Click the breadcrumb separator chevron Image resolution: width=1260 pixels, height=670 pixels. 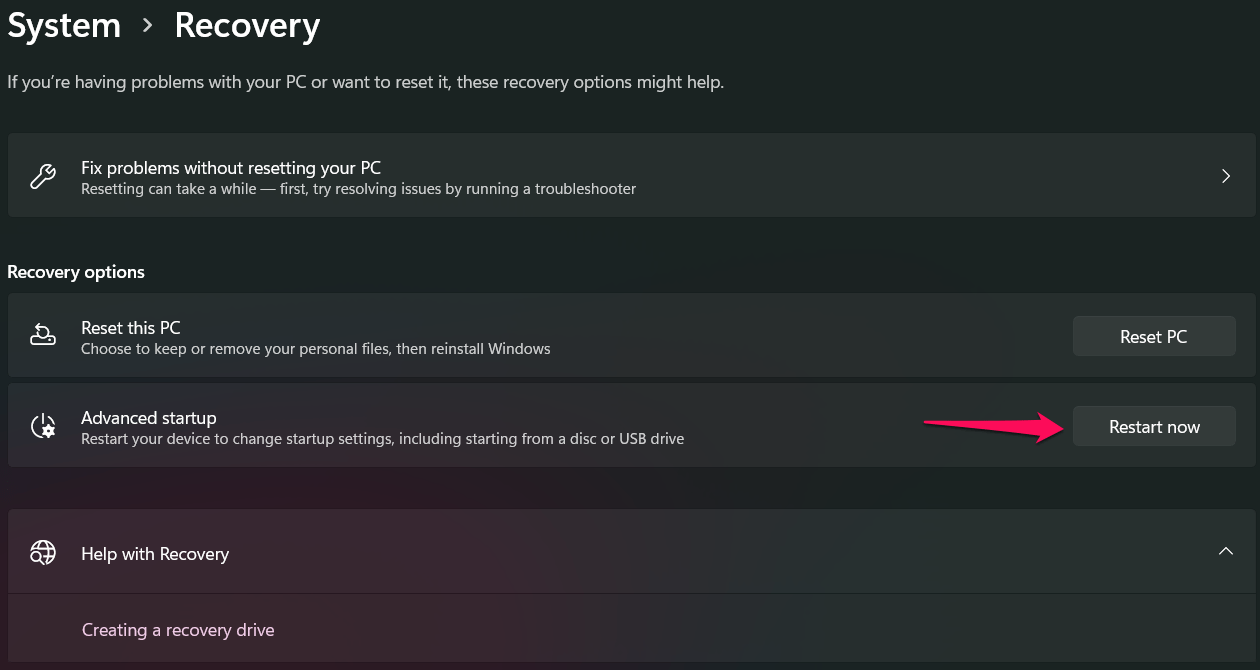pos(148,26)
